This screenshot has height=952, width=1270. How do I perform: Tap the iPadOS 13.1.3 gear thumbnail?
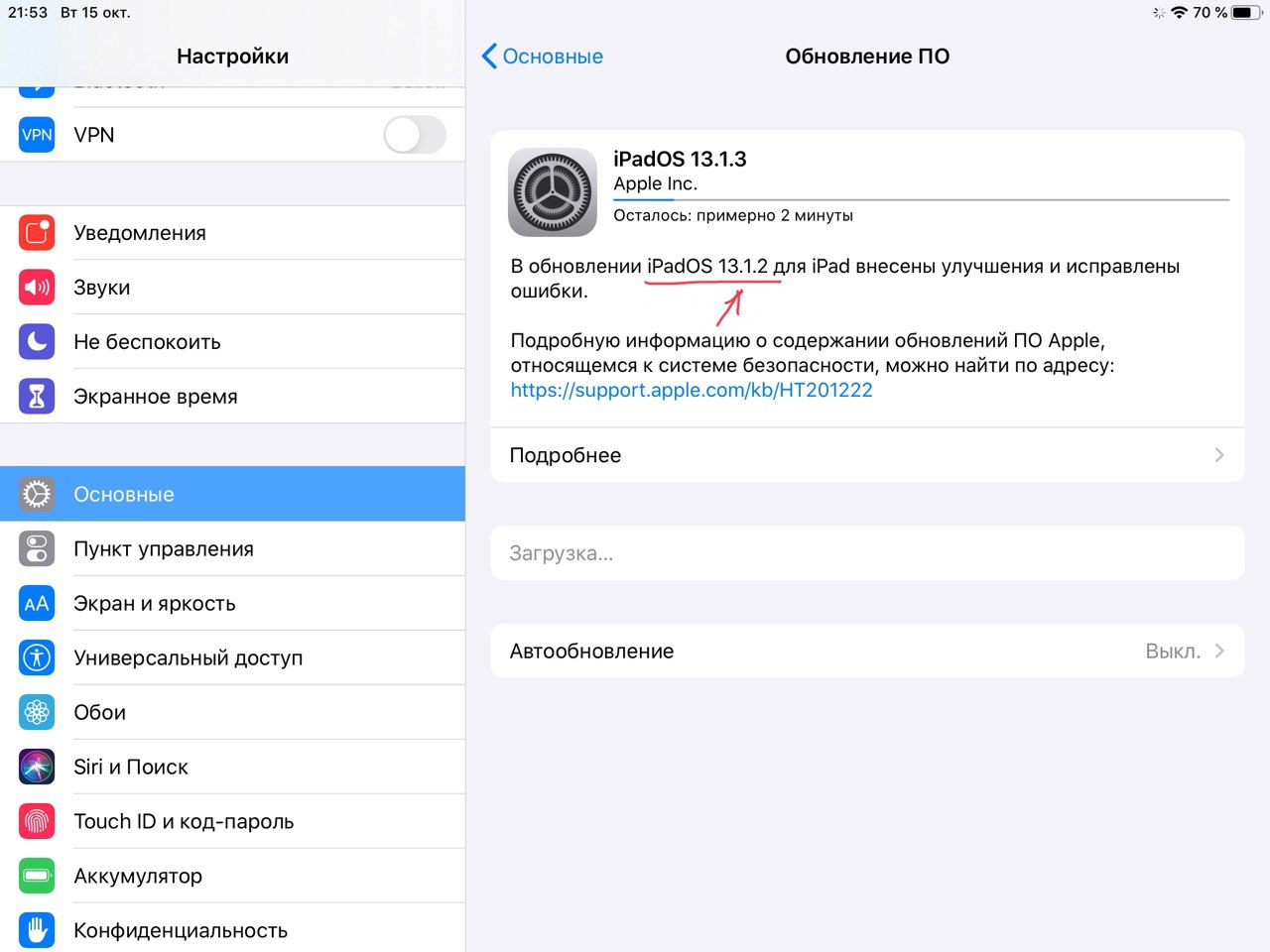click(553, 192)
